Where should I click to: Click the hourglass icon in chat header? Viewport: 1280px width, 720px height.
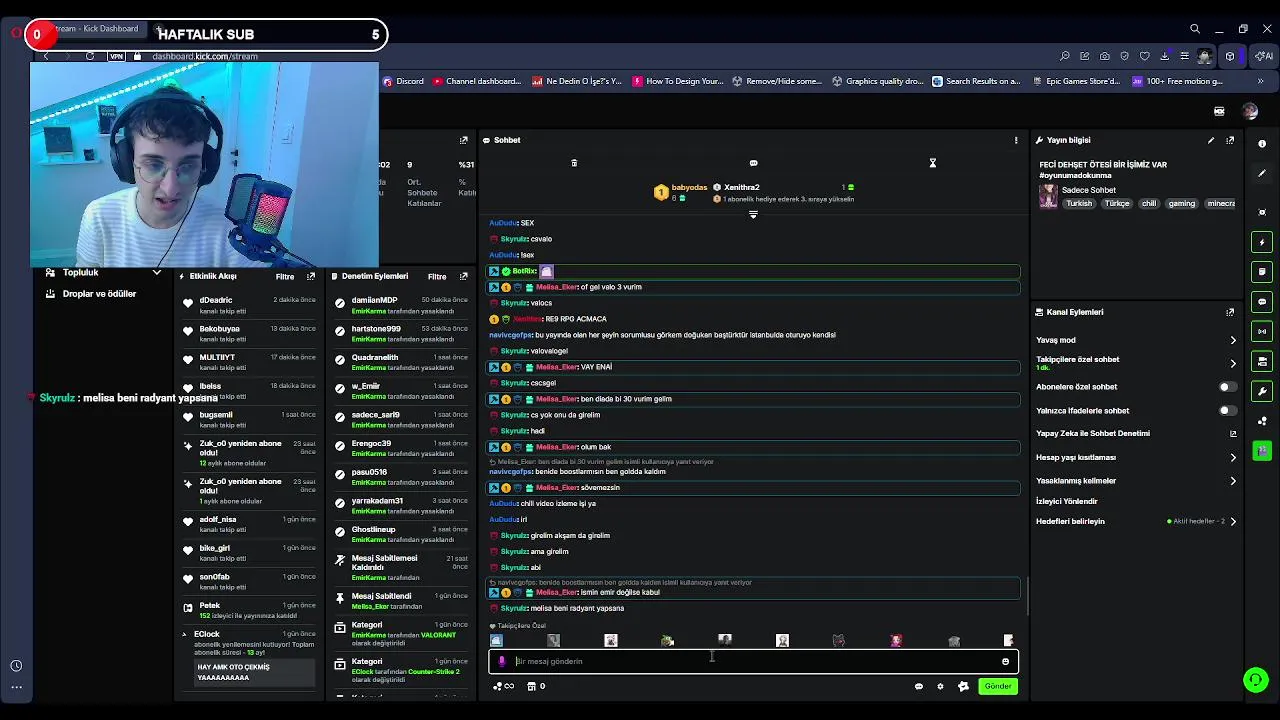pyautogui.click(x=932, y=163)
